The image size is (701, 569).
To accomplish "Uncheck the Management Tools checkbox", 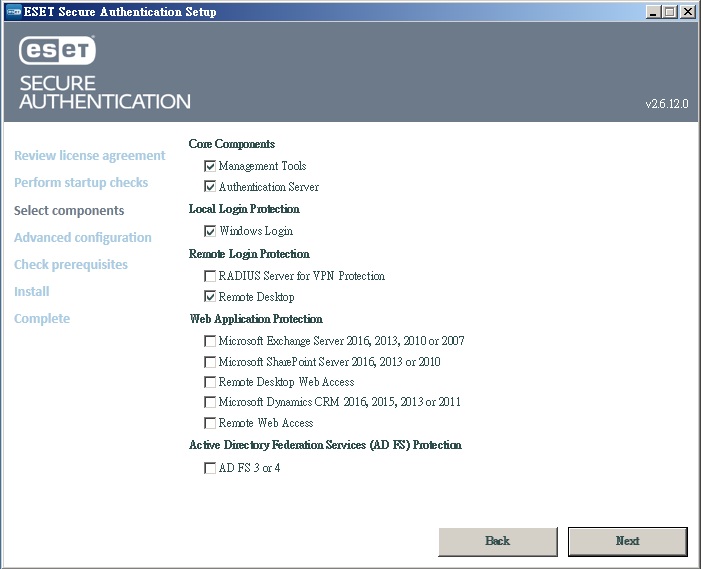I will [210, 166].
